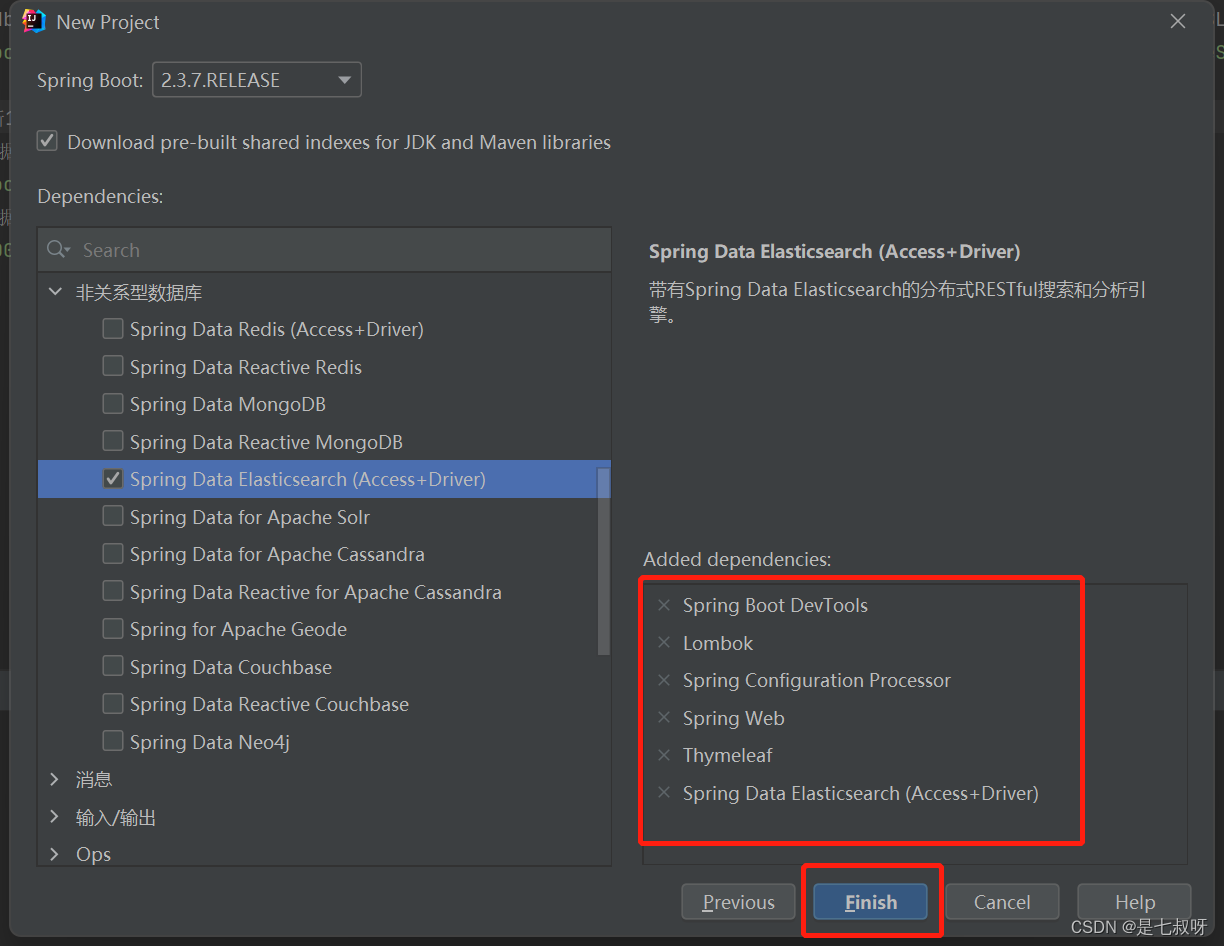1224x946 pixels.
Task: Click the Spring Data Elasticsearch description title
Action: 834,251
